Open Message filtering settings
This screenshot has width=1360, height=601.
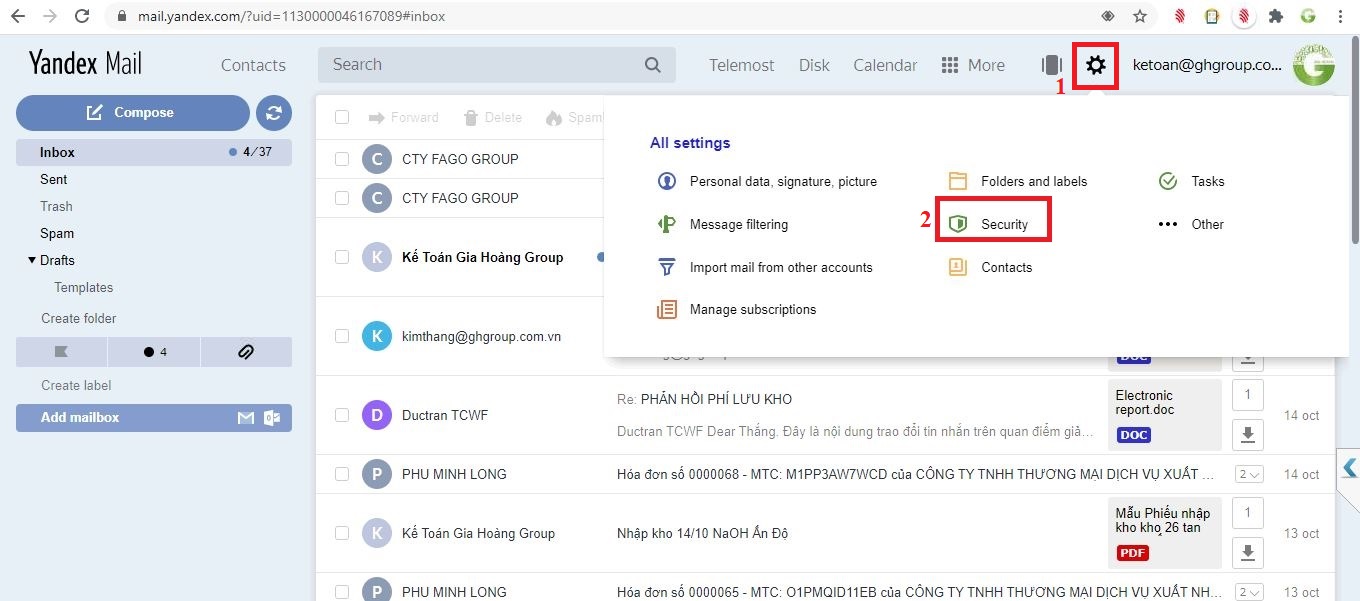pyautogui.click(x=722, y=224)
